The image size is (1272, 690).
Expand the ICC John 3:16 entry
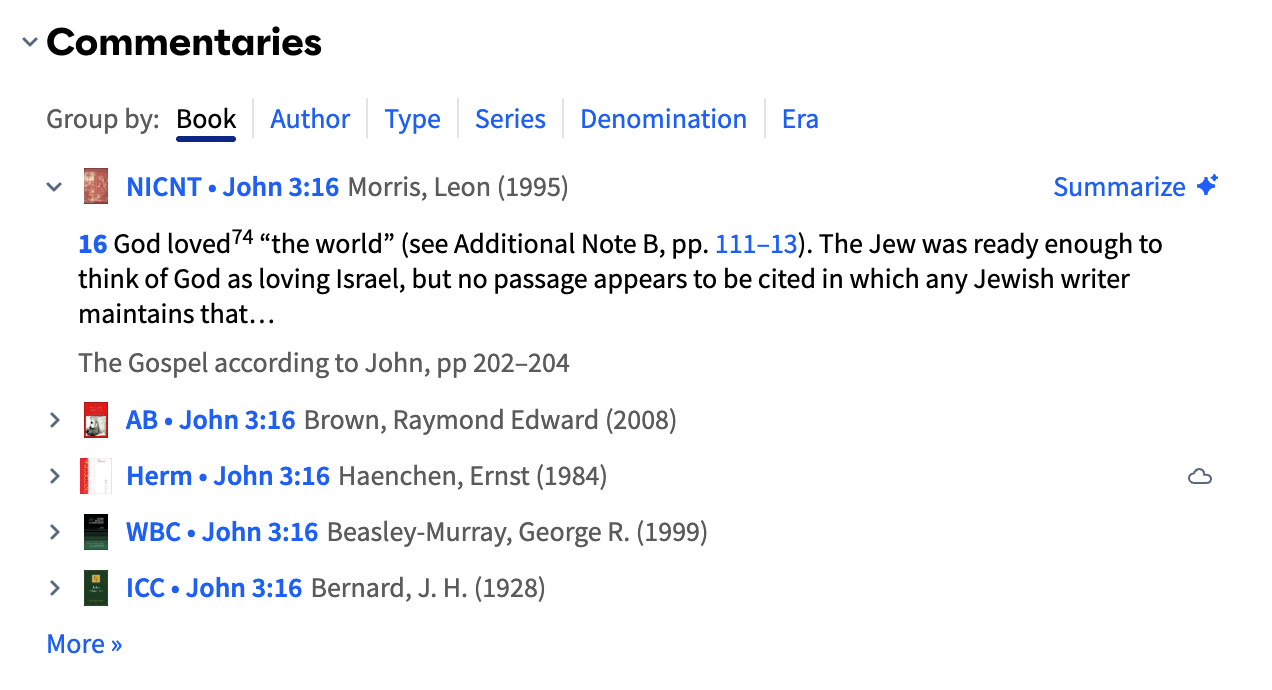point(55,588)
